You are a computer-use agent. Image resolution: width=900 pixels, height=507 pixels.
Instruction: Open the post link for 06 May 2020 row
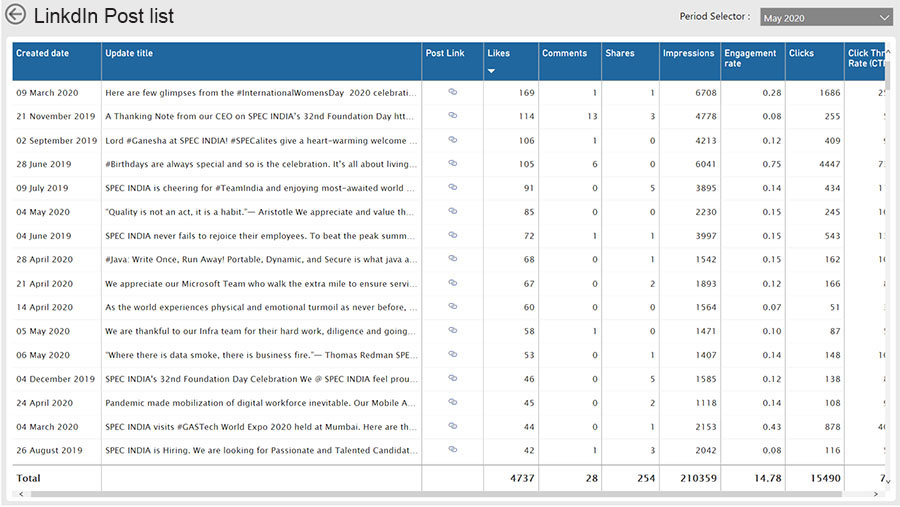[452, 354]
